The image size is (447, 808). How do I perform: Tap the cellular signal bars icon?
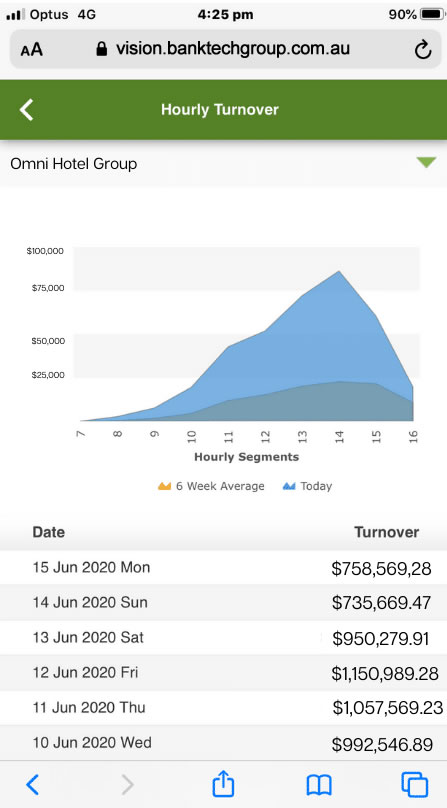tap(15, 14)
